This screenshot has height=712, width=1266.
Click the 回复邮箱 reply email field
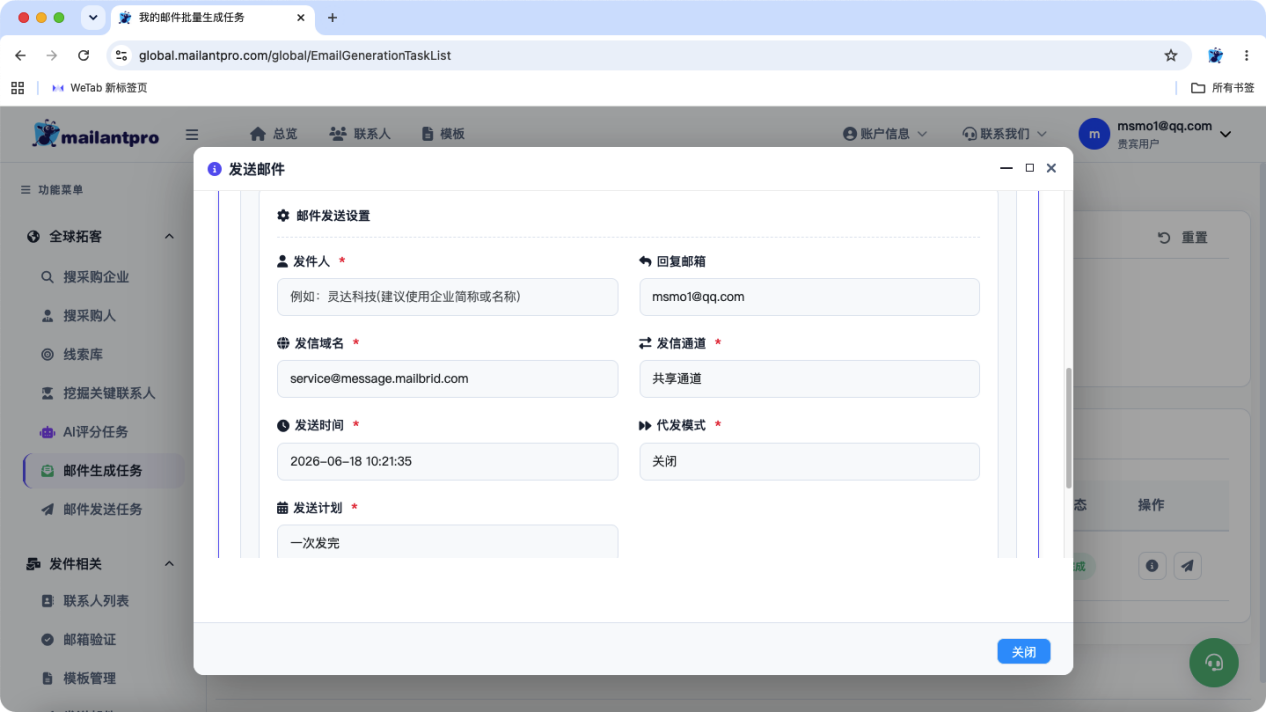809,297
